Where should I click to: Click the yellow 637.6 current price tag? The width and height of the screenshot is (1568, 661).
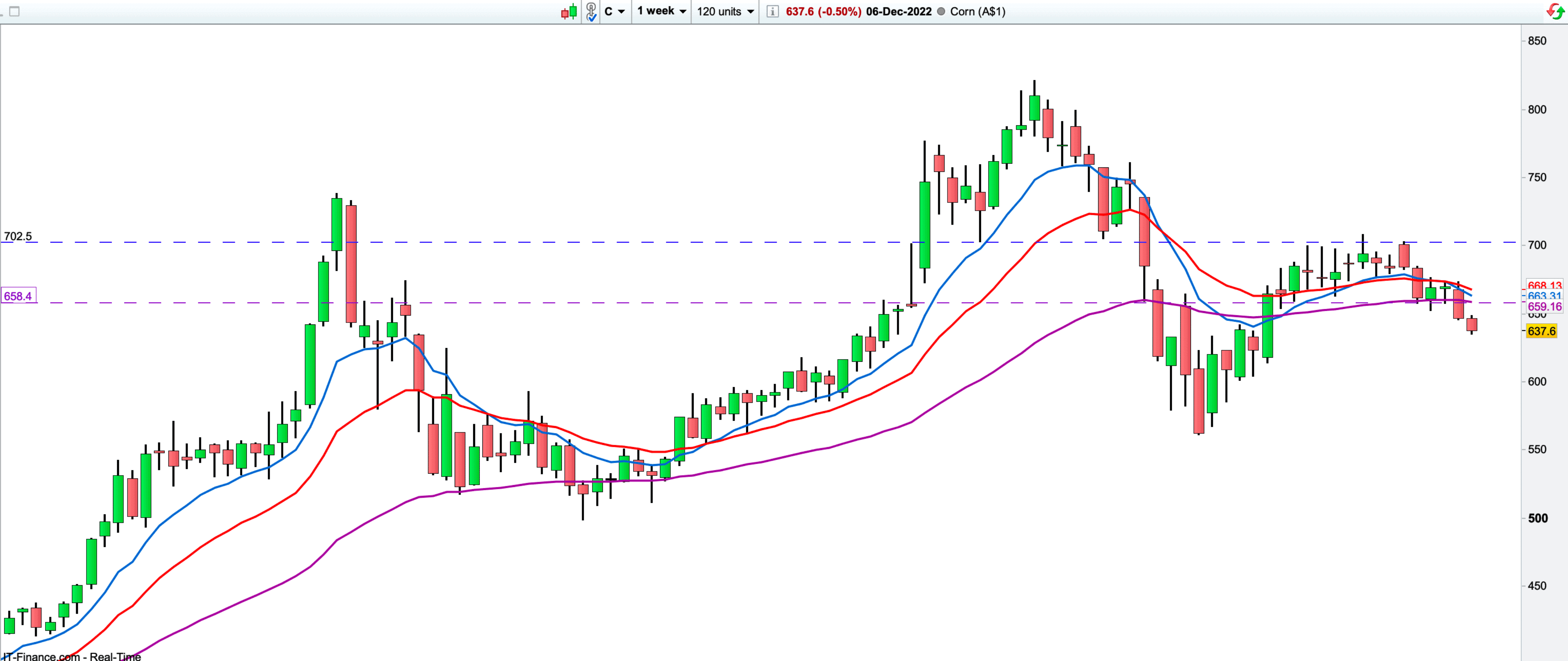coord(1542,331)
